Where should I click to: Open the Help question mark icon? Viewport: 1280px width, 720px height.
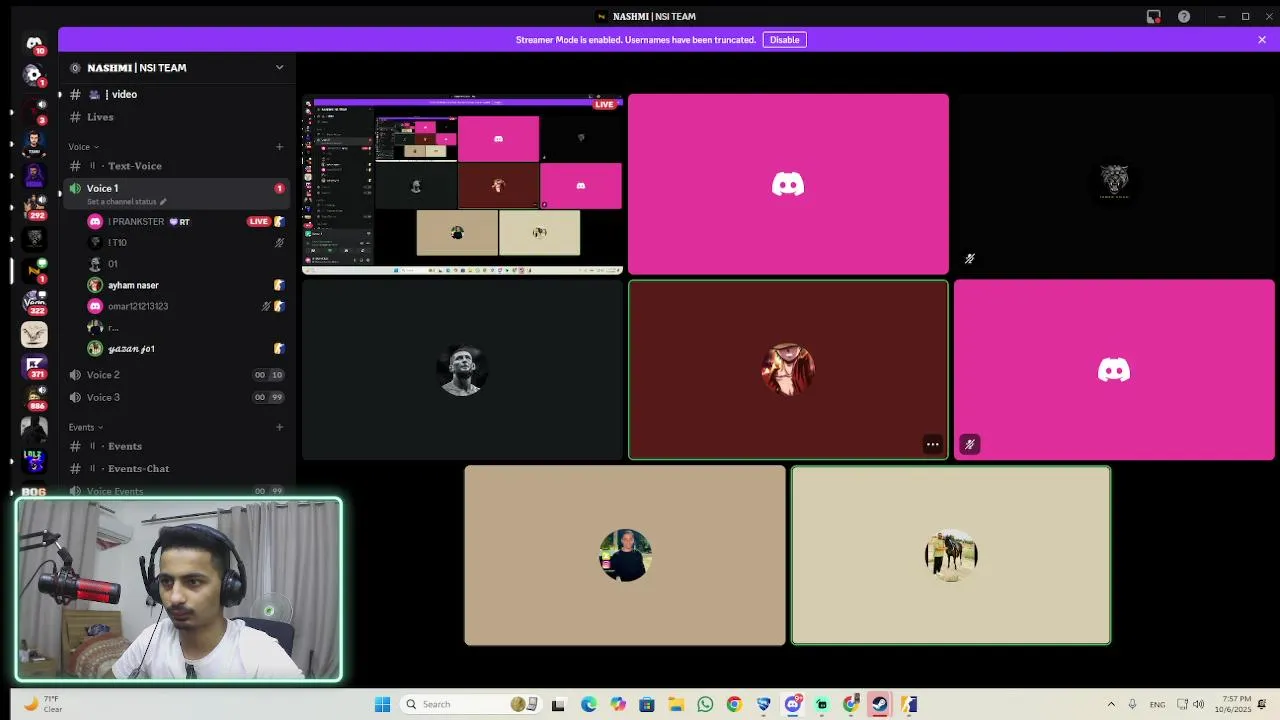(x=1184, y=16)
